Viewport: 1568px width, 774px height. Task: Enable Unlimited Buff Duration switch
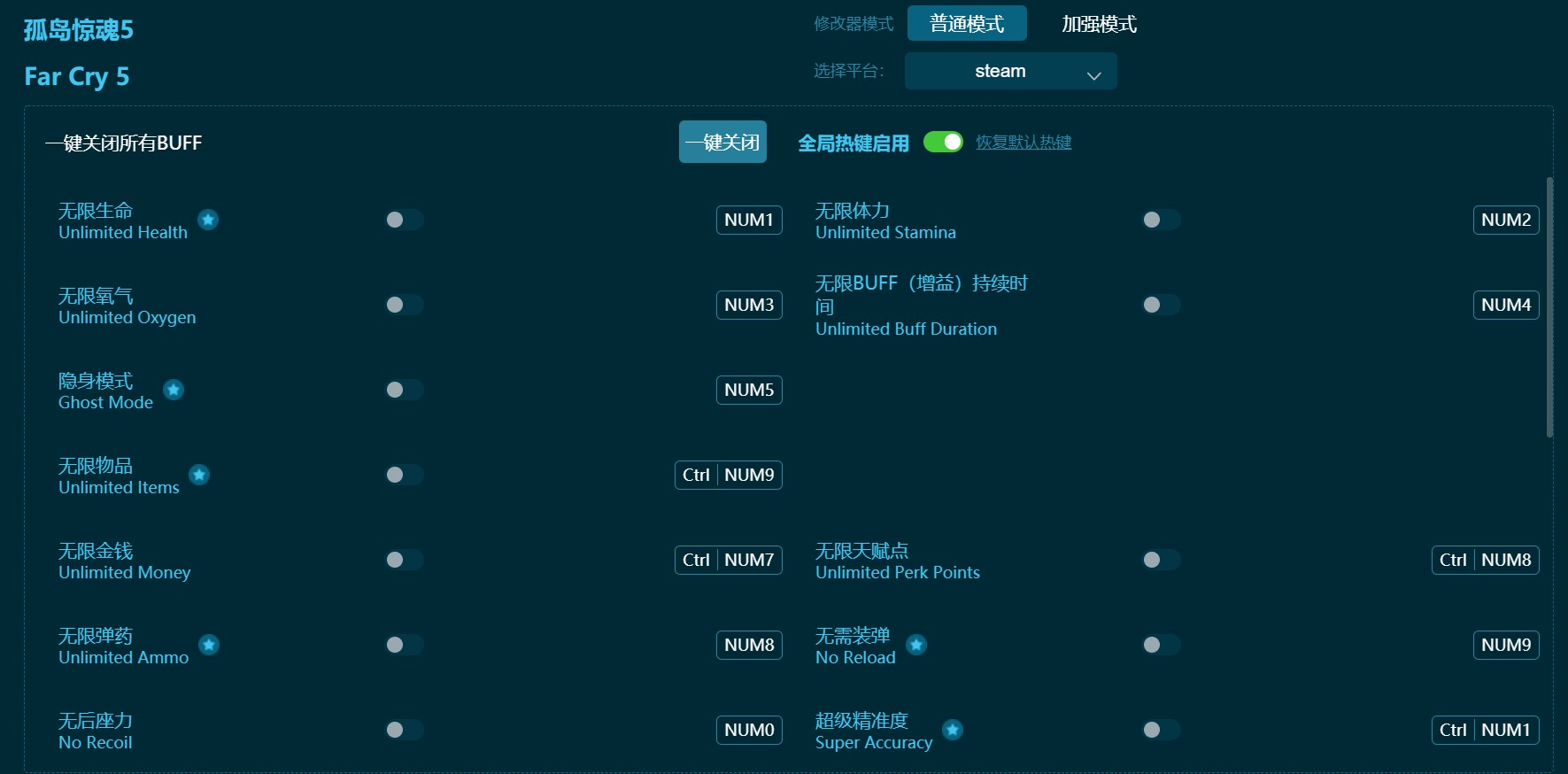pos(1162,305)
